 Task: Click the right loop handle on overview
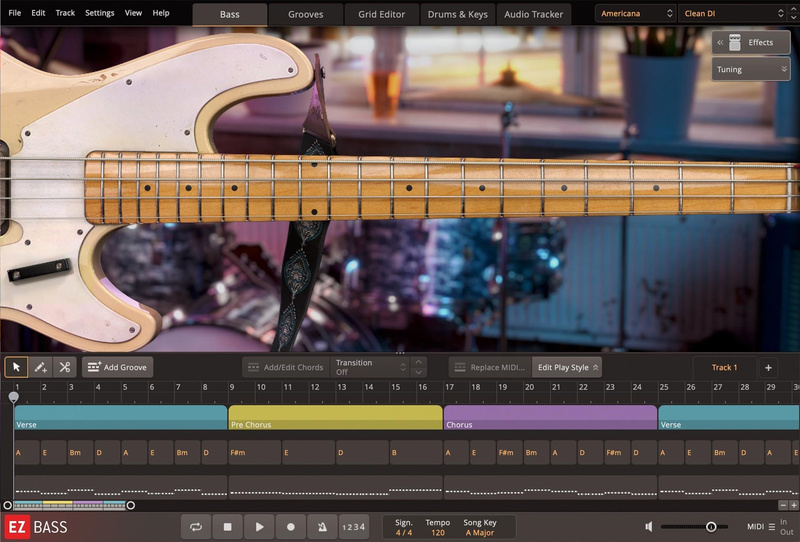click(x=131, y=505)
